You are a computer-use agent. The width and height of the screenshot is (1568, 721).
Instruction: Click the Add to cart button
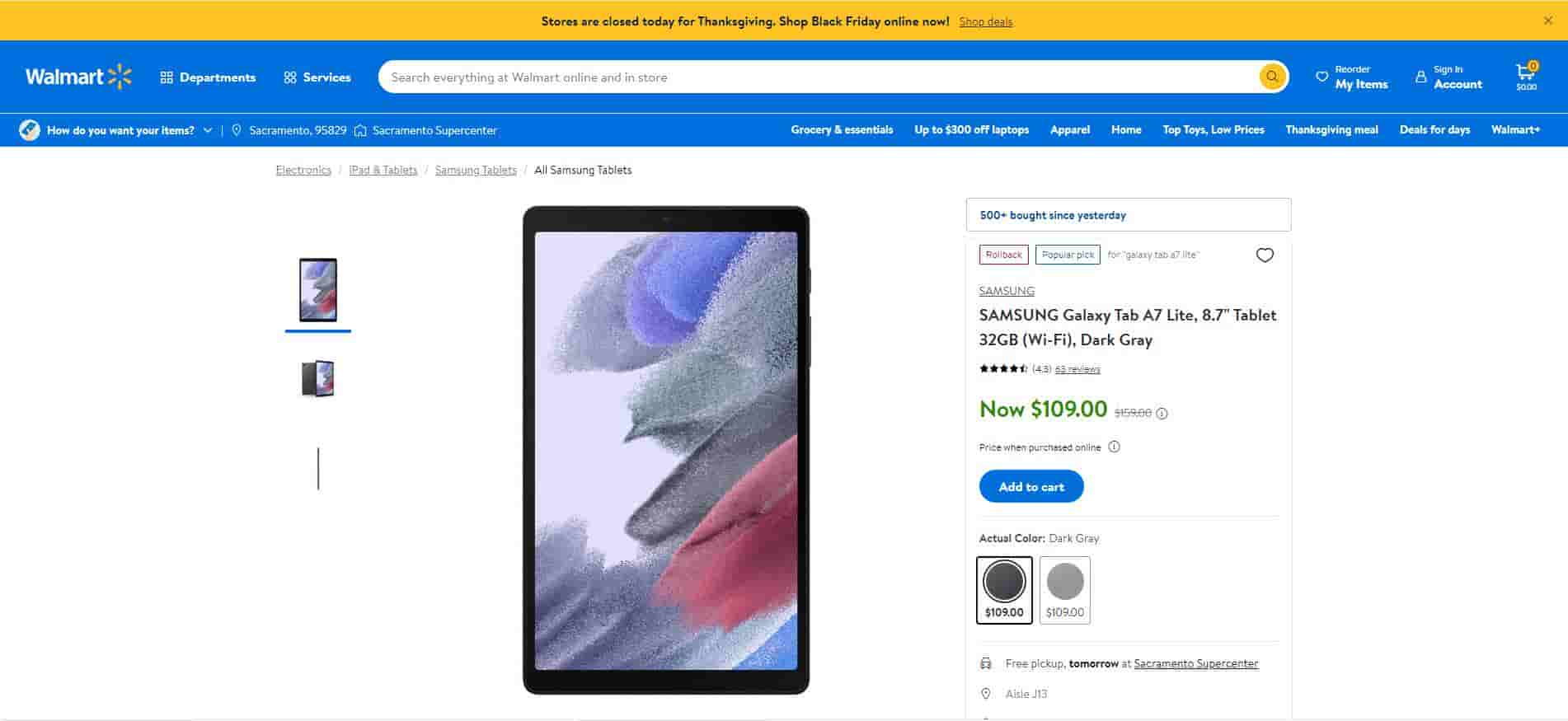[x=1030, y=486]
